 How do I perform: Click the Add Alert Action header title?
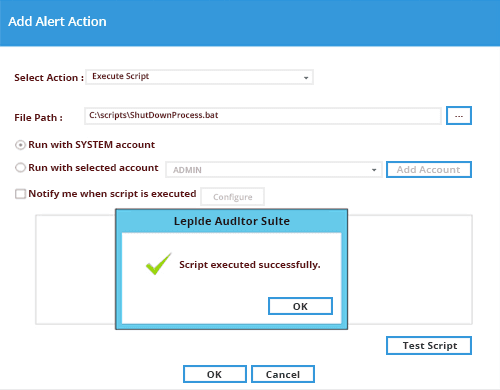coord(57,22)
